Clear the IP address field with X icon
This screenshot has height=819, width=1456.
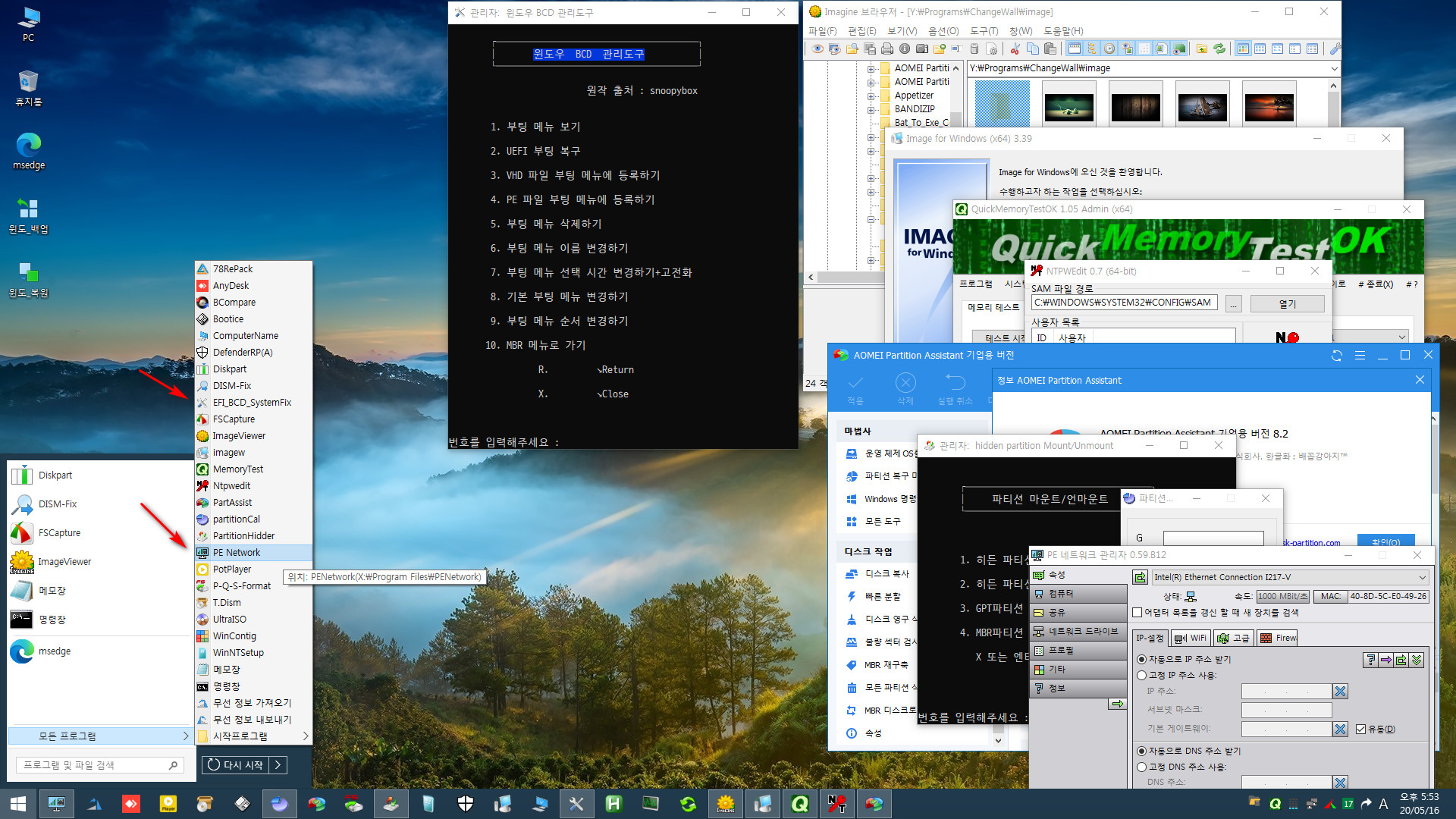click(x=1340, y=691)
